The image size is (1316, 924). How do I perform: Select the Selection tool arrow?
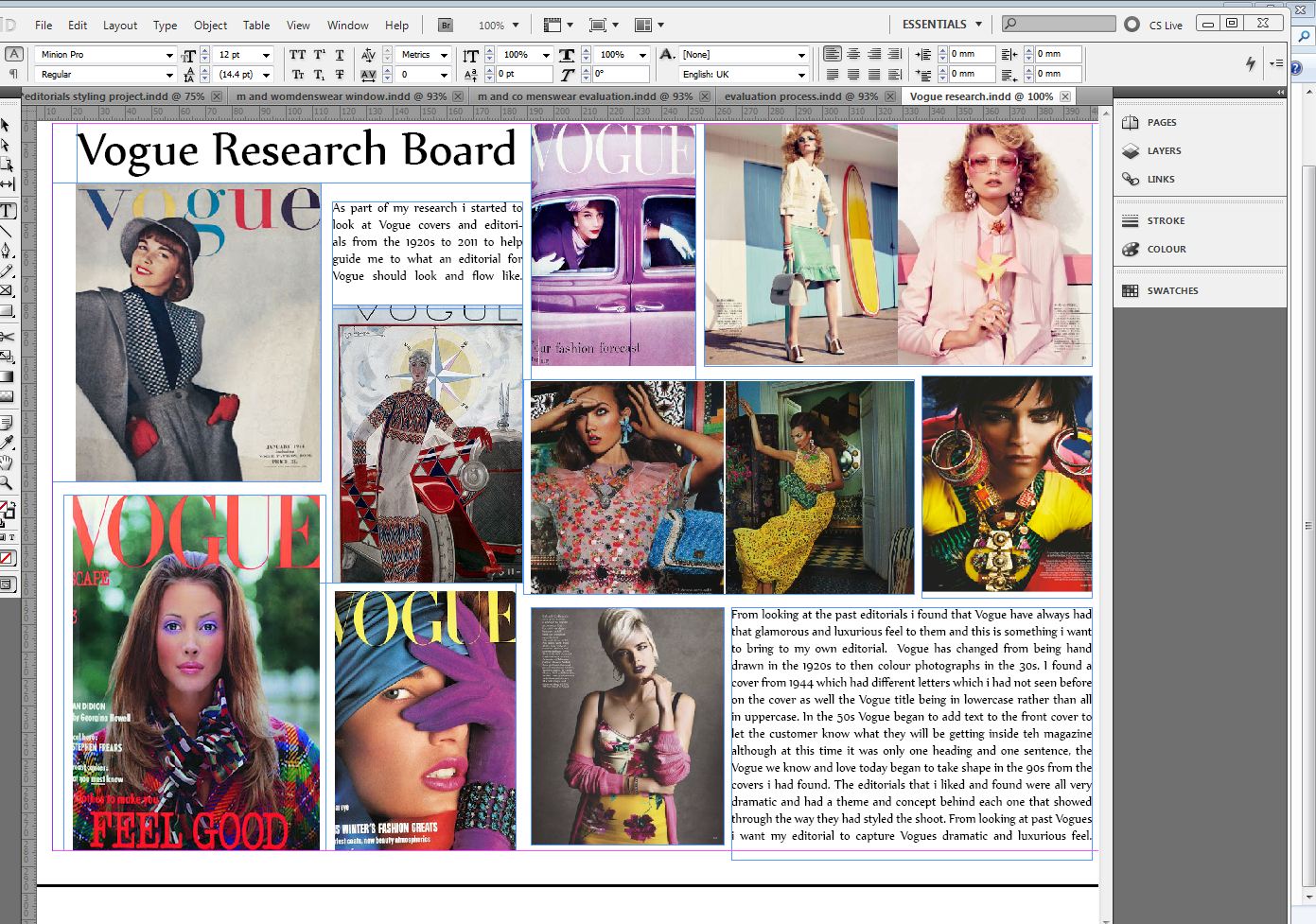[6, 125]
